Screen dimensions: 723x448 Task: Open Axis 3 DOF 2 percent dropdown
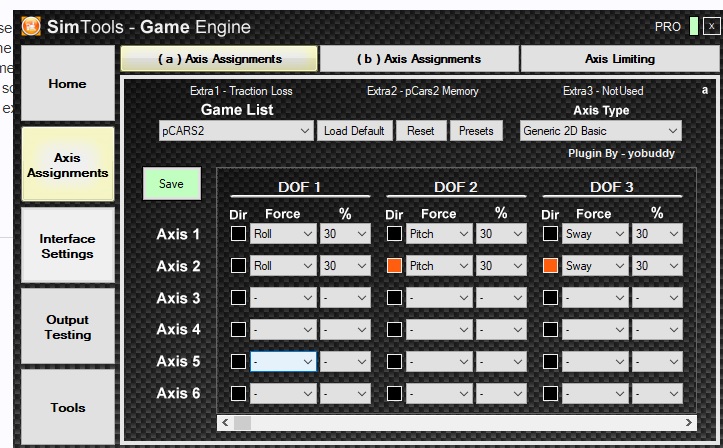(501, 298)
